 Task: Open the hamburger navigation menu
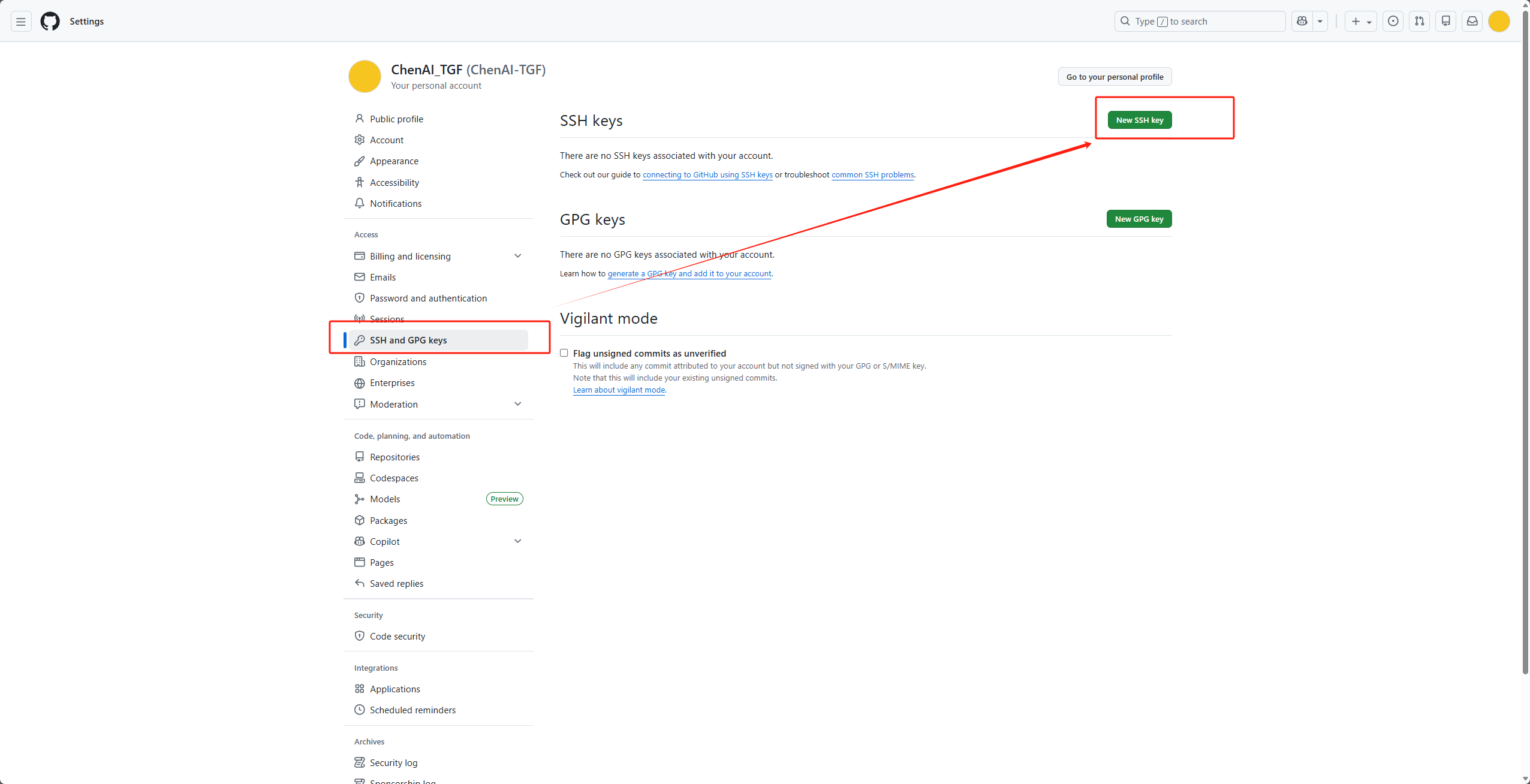coord(21,22)
